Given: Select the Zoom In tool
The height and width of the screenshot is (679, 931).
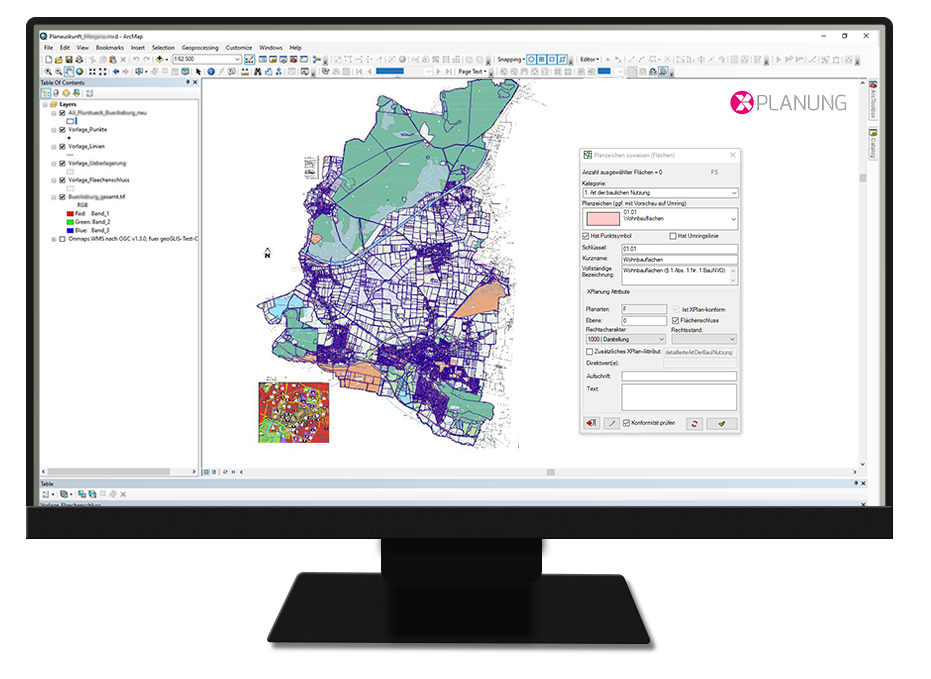Looking at the screenshot, I should (47, 72).
